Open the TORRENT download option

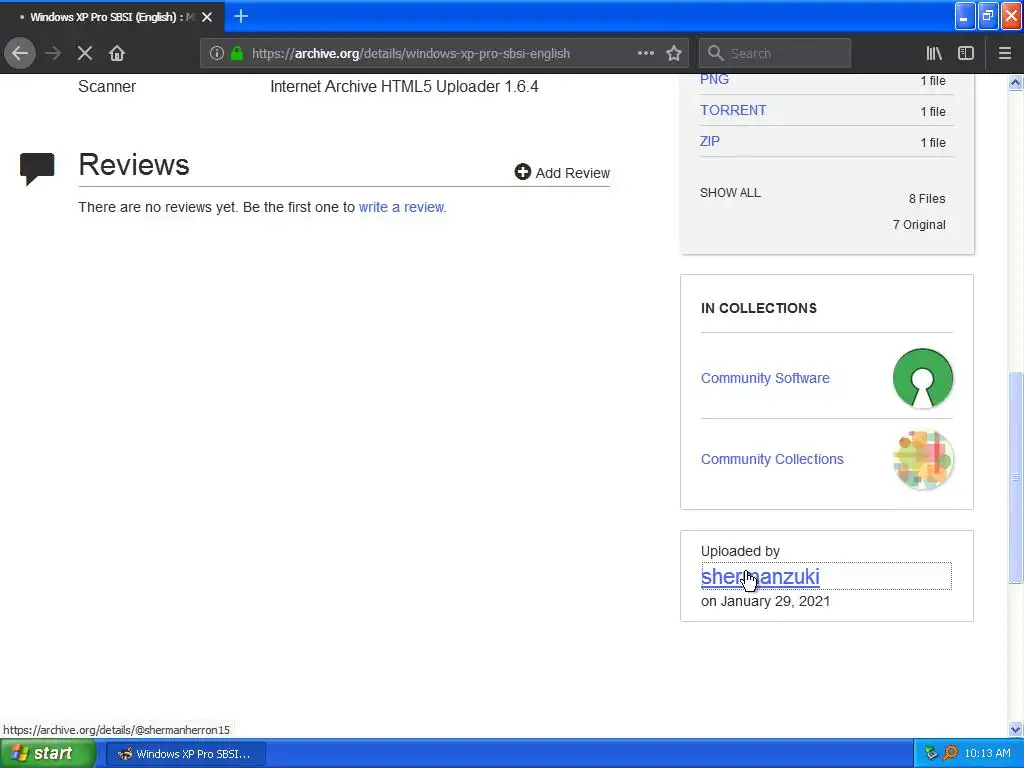pos(733,110)
